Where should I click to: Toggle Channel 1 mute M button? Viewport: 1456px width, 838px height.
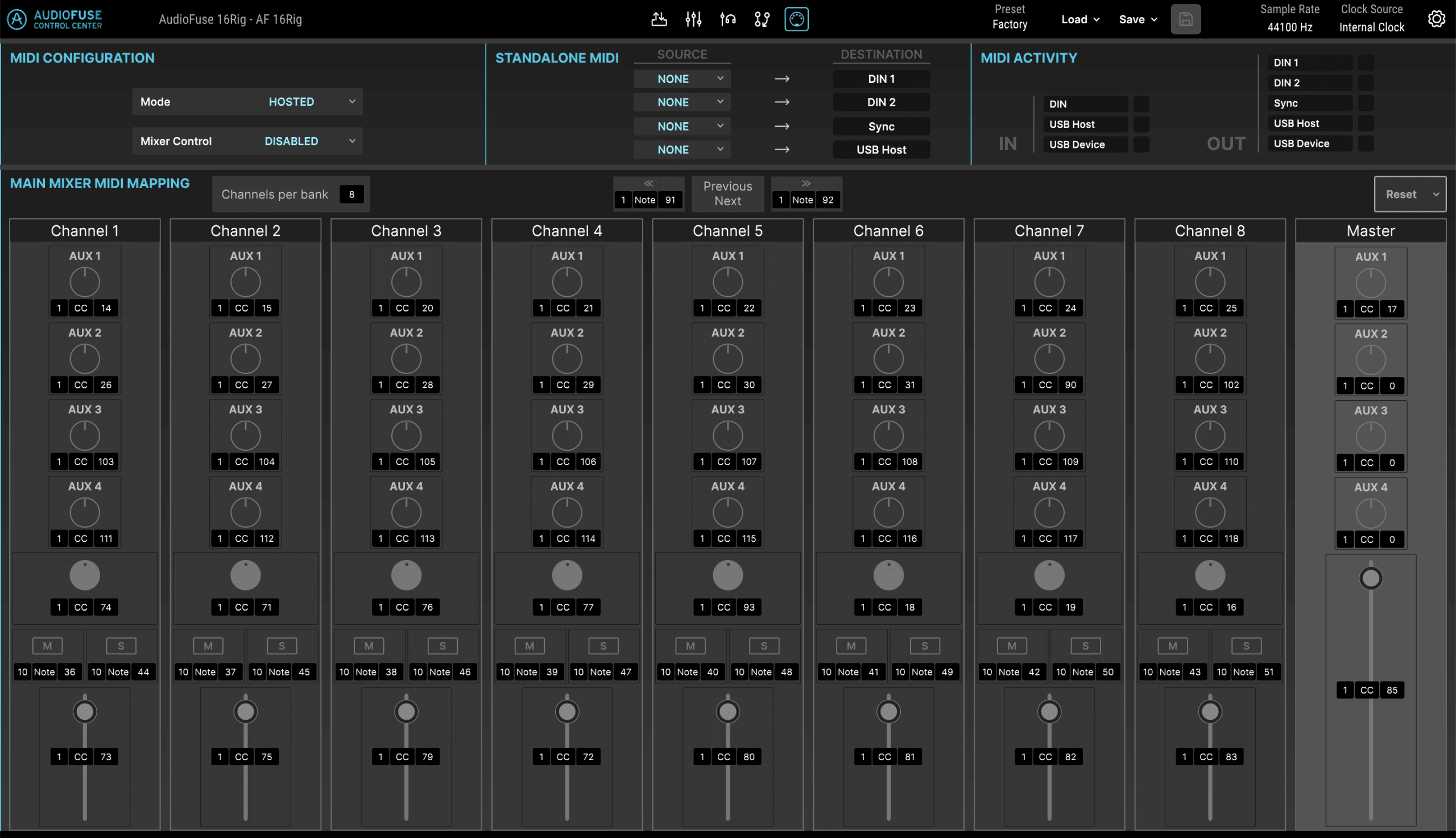[48, 646]
